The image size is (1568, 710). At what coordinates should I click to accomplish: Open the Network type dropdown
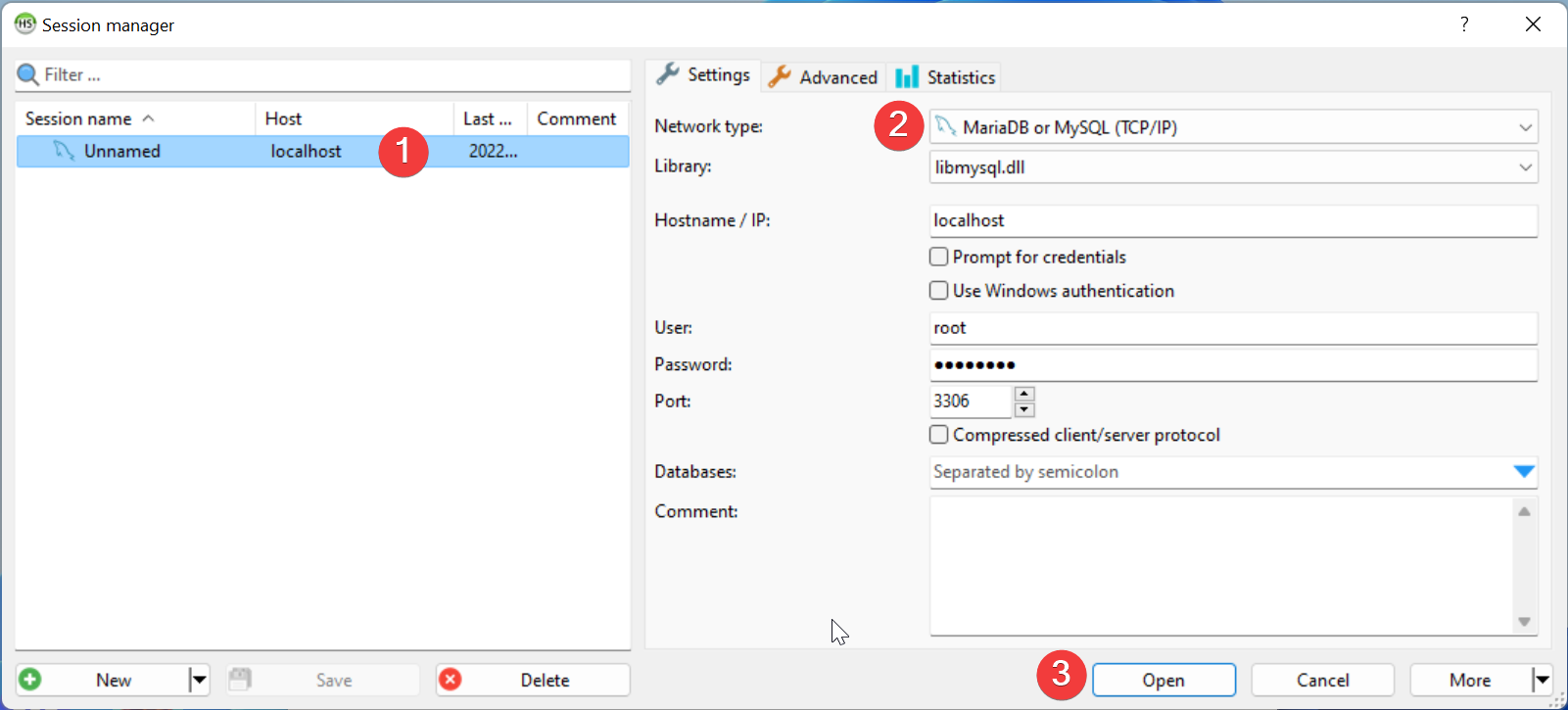click(x=1525, y=127)
